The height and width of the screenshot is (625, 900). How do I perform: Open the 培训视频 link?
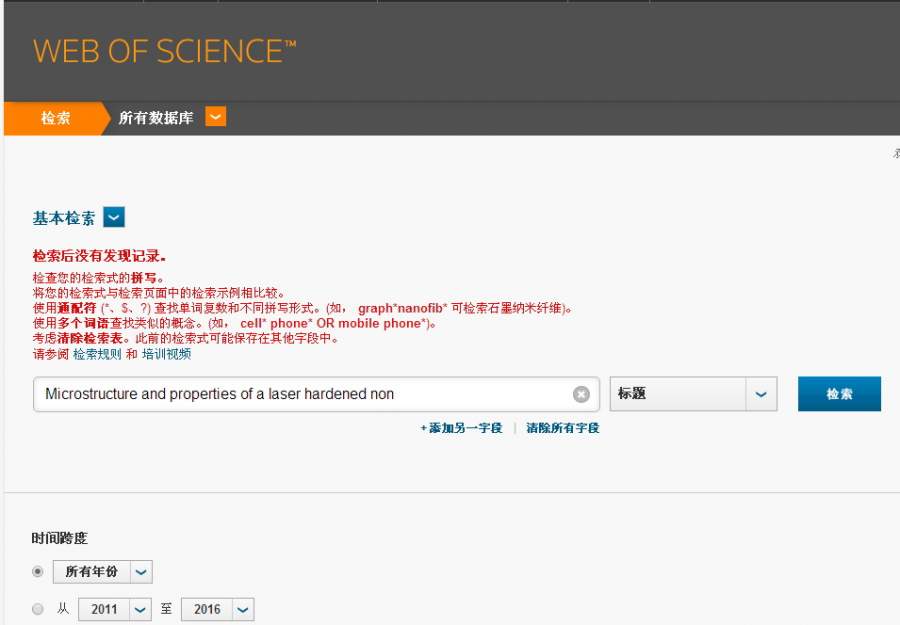pyautogui.click(x=166, y=354)
